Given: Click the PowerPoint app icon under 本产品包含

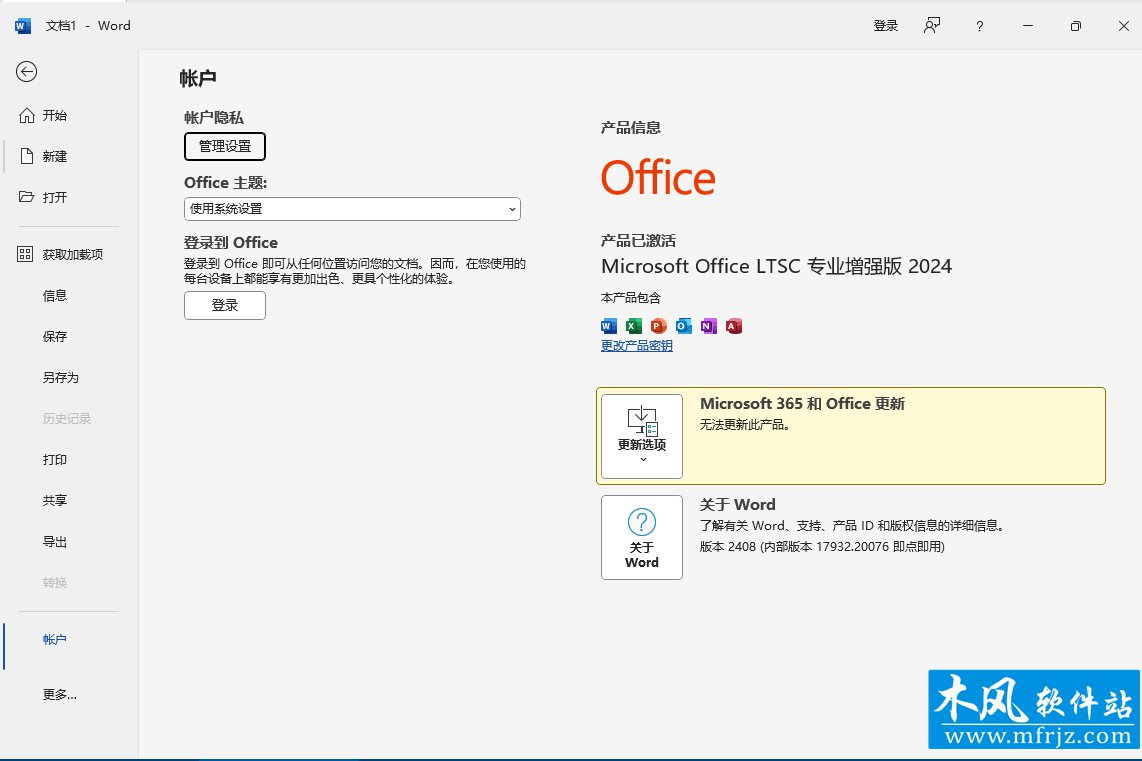Looking at the screenshot, I should [x=658, y=326].
